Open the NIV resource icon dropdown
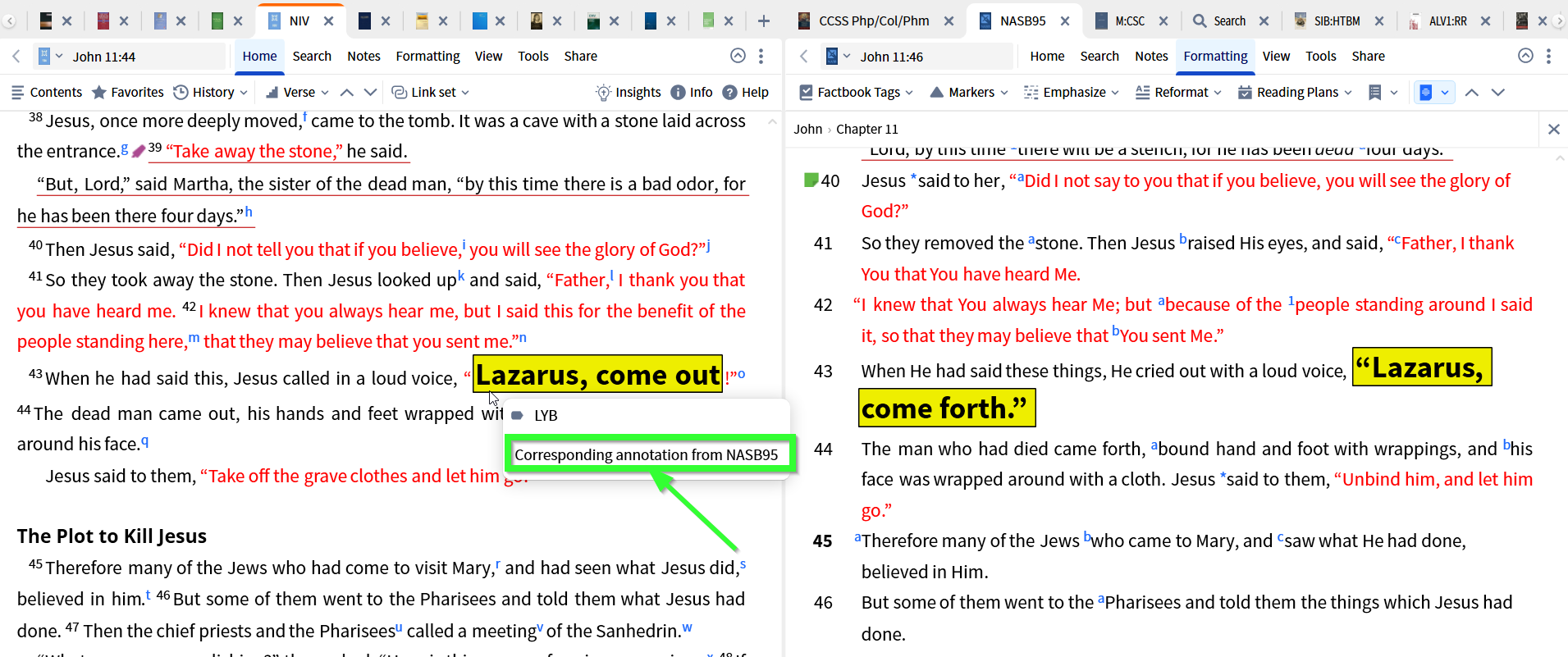Image resolution: width=1568 pixels, height=657 pixels. tap(50, 56)
